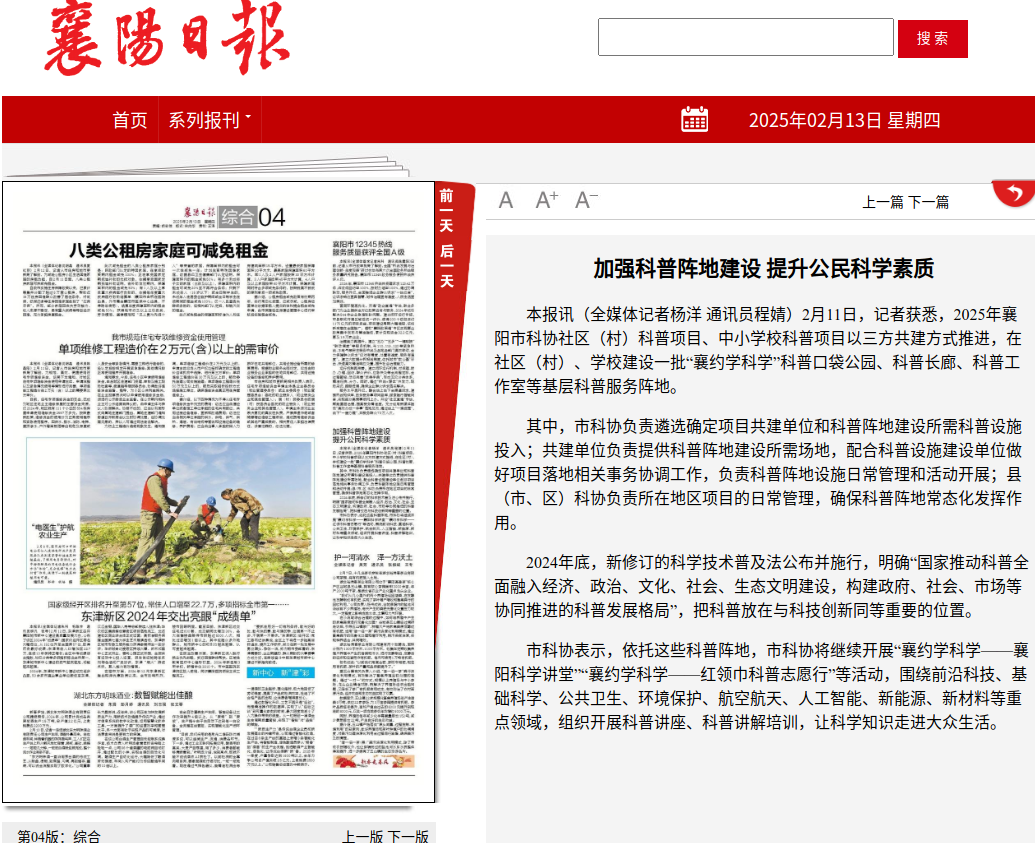The image size is (1035, 843).
Task: Increase article font size with A+
Action: [546, 200]
